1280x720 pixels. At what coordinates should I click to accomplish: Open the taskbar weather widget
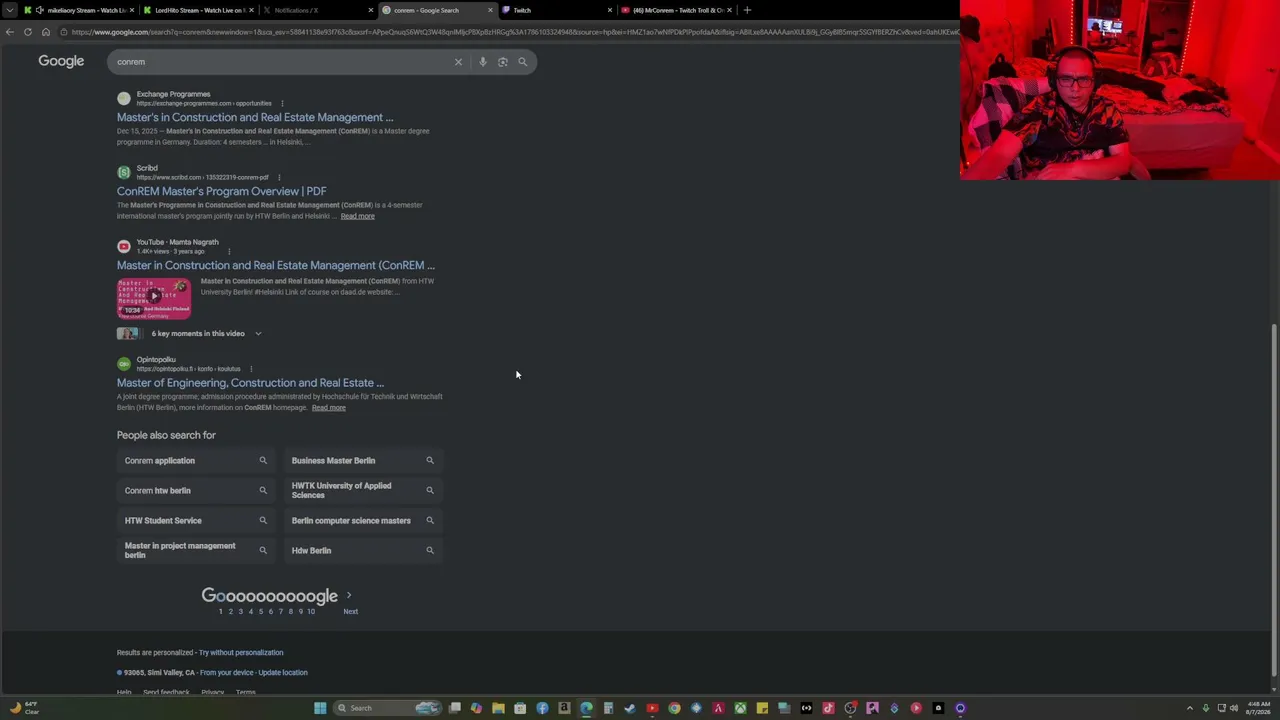pyautogui.click(x=24, y=708)
